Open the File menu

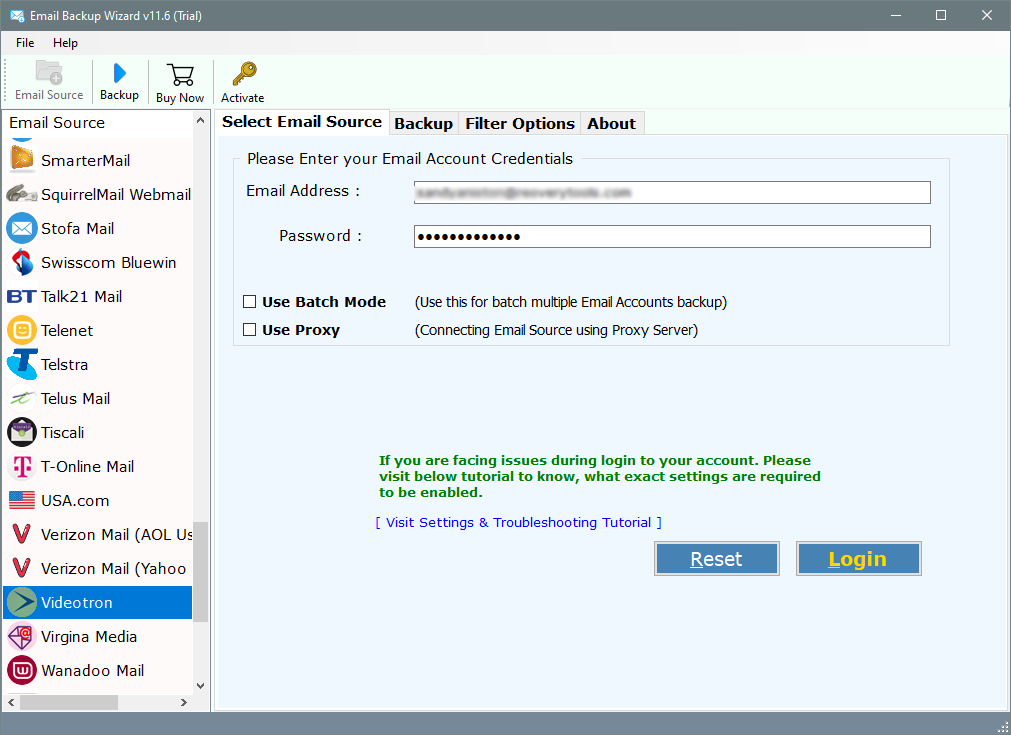(25, 43)
